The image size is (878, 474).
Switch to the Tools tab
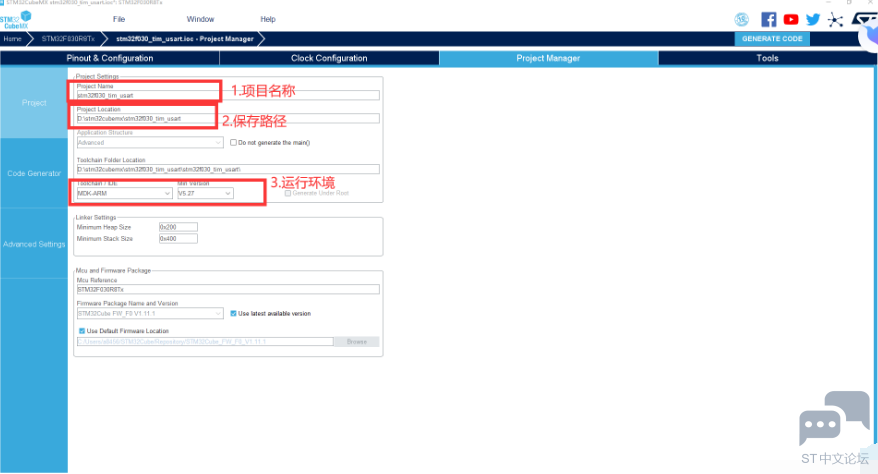(x=767, y=58)
